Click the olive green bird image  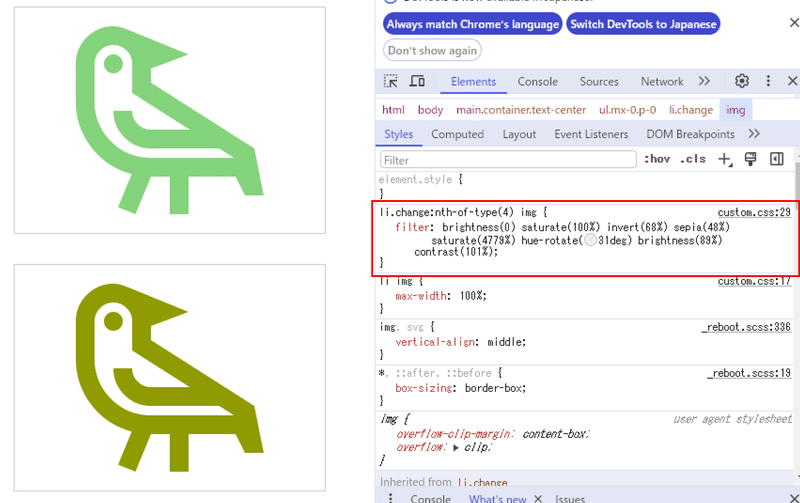[x=169, y=378]
